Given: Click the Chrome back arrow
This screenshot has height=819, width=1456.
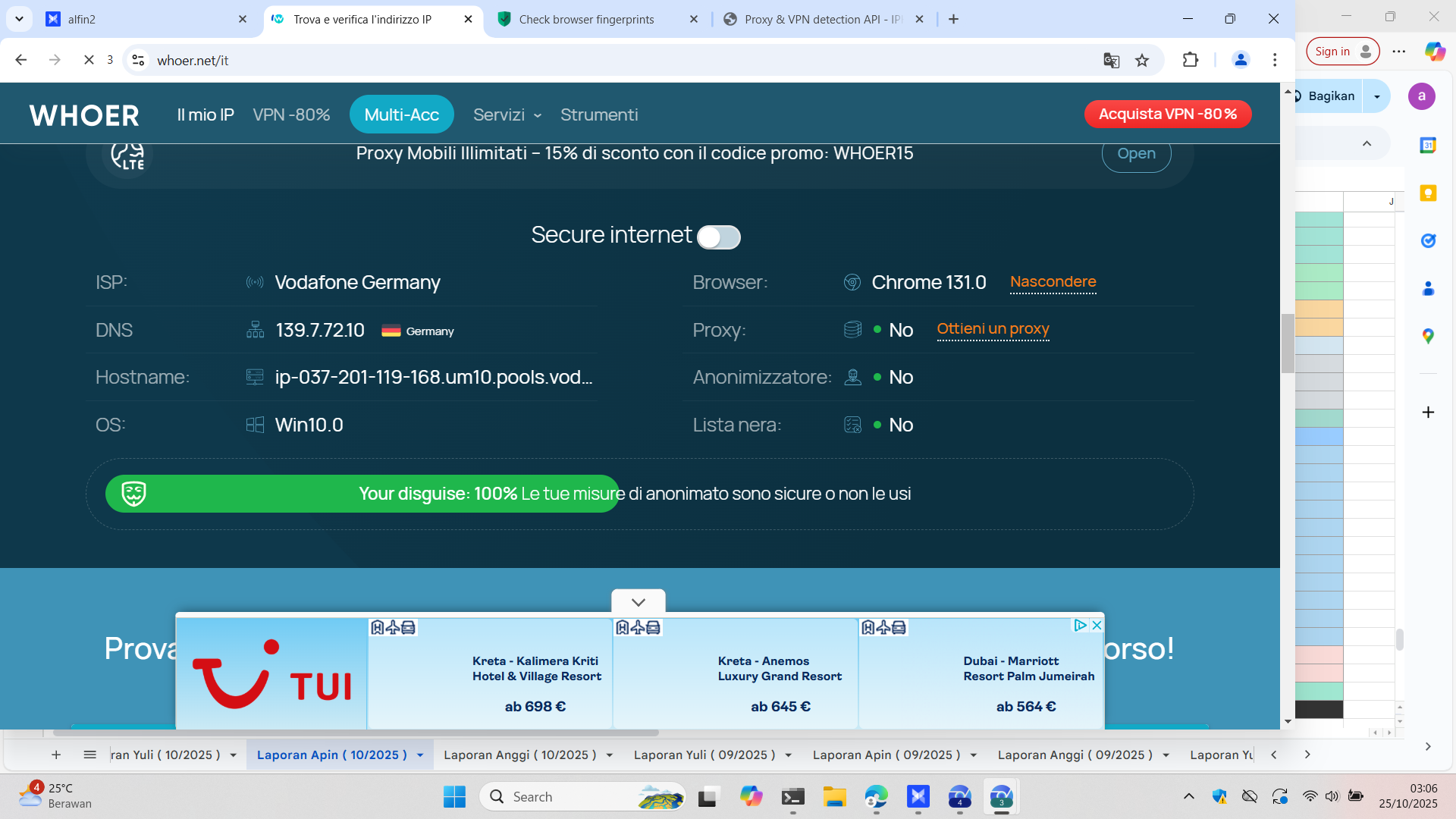Looking at the screenshot, I should [21, 60].
